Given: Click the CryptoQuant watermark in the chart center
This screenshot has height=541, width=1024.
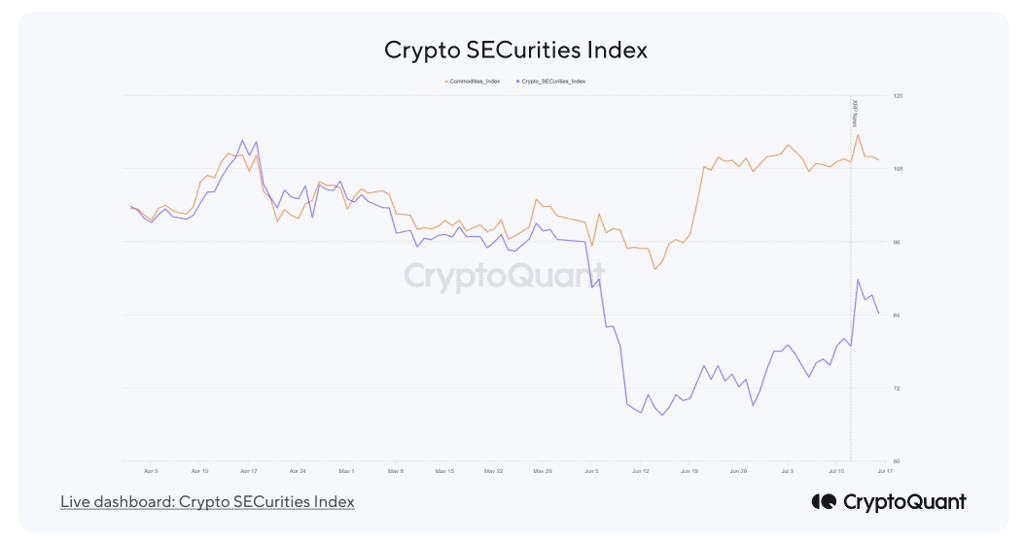Looking at the screenshot, I should pyautogui.click(x=504, y=276).
